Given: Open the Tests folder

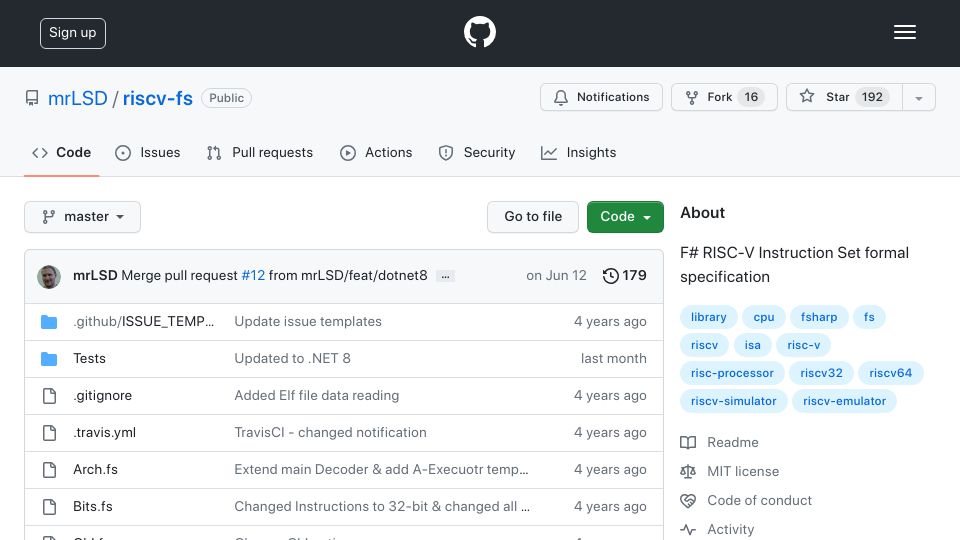Looking at the screenshot, I should click(89, 359).
